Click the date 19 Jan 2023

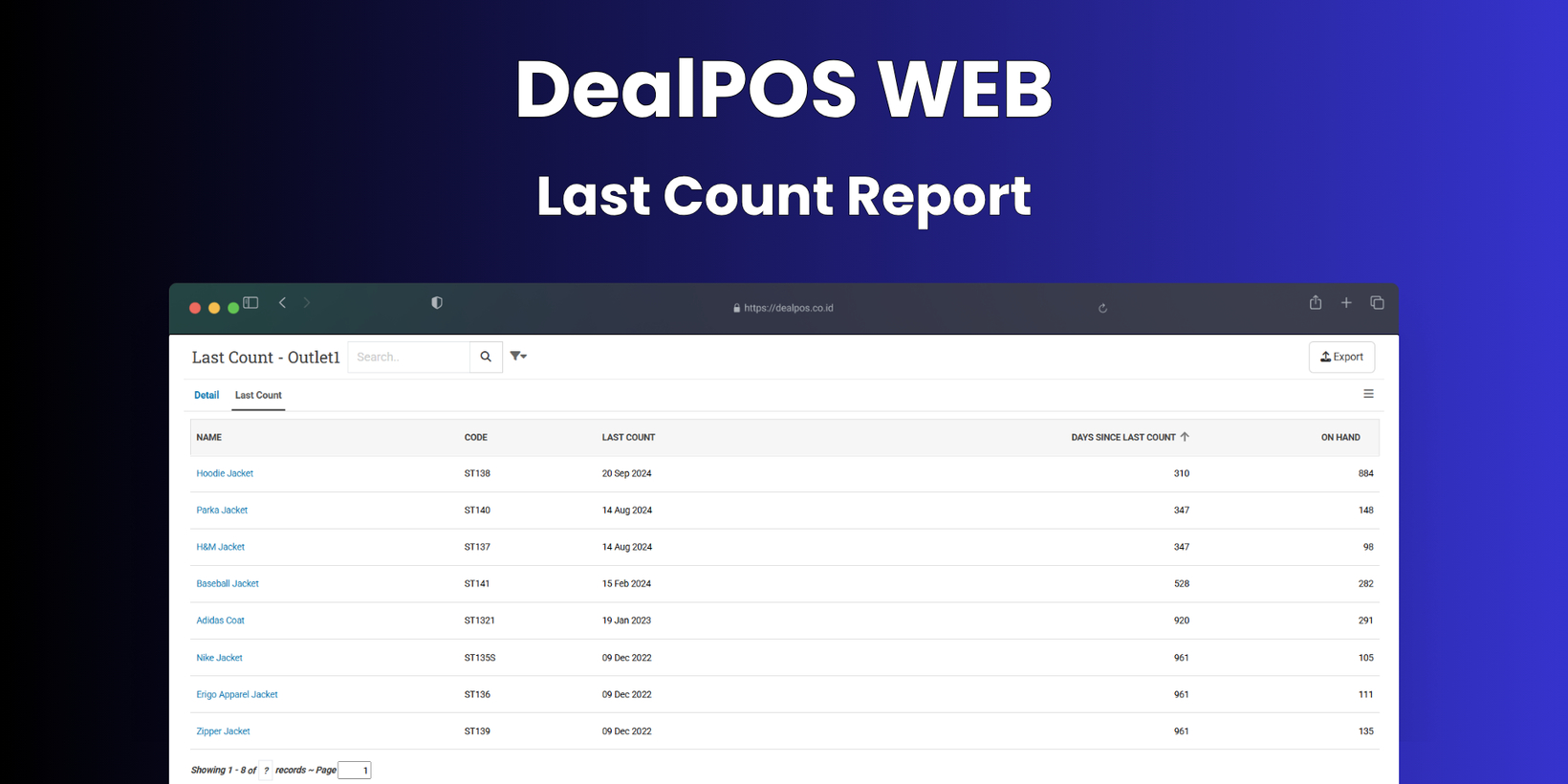coord(626,621)
